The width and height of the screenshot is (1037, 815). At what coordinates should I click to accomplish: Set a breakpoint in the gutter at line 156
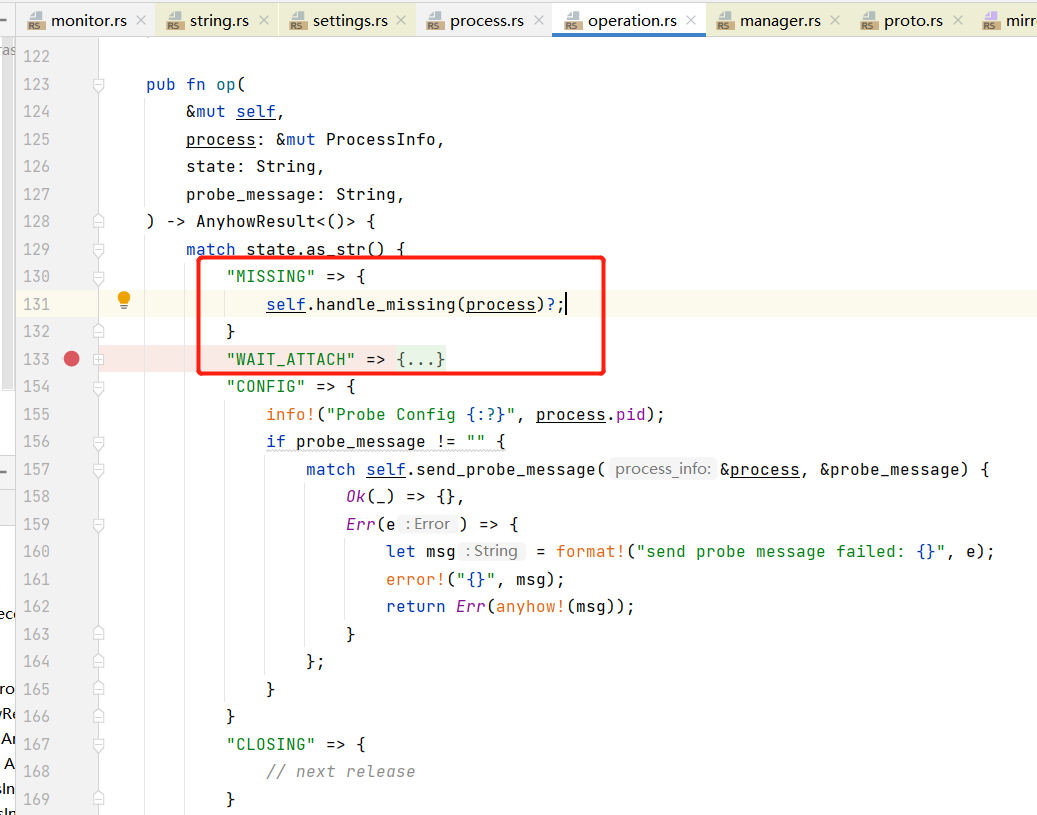[x=71, y=440]
